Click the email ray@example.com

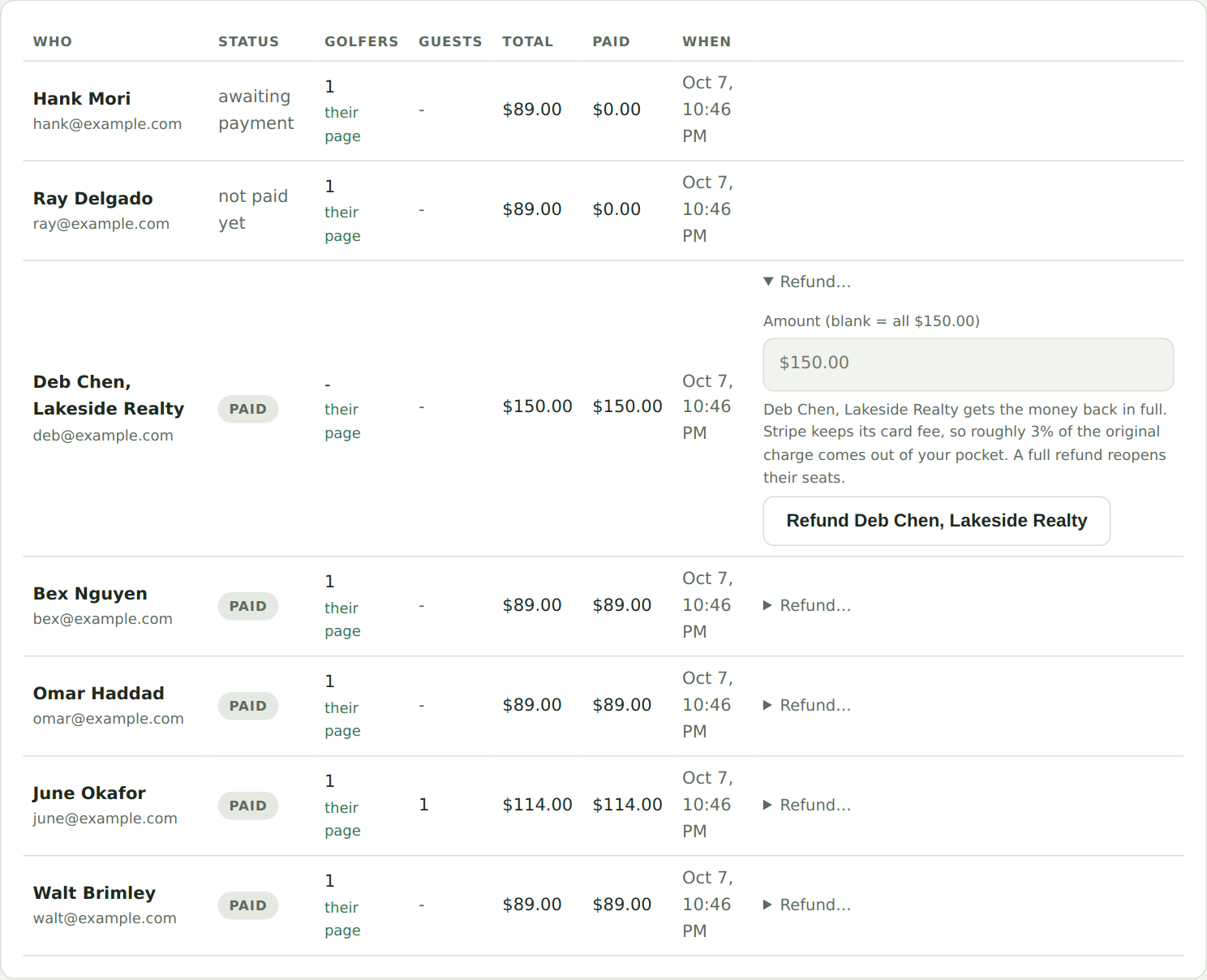point(101,224)
